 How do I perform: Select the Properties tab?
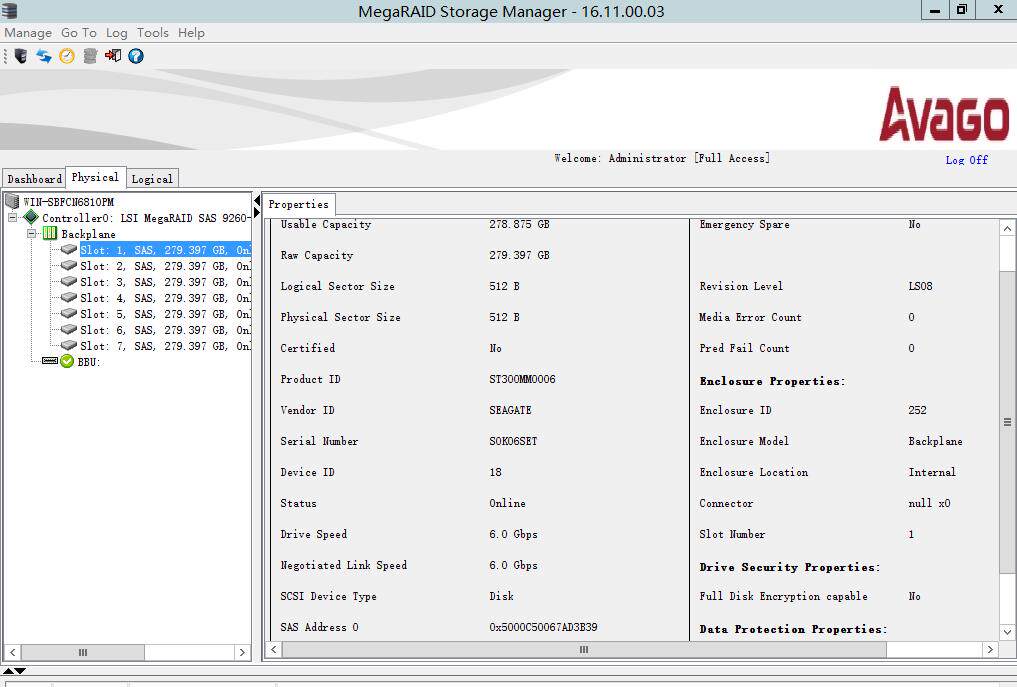click(x=298, y=204)
